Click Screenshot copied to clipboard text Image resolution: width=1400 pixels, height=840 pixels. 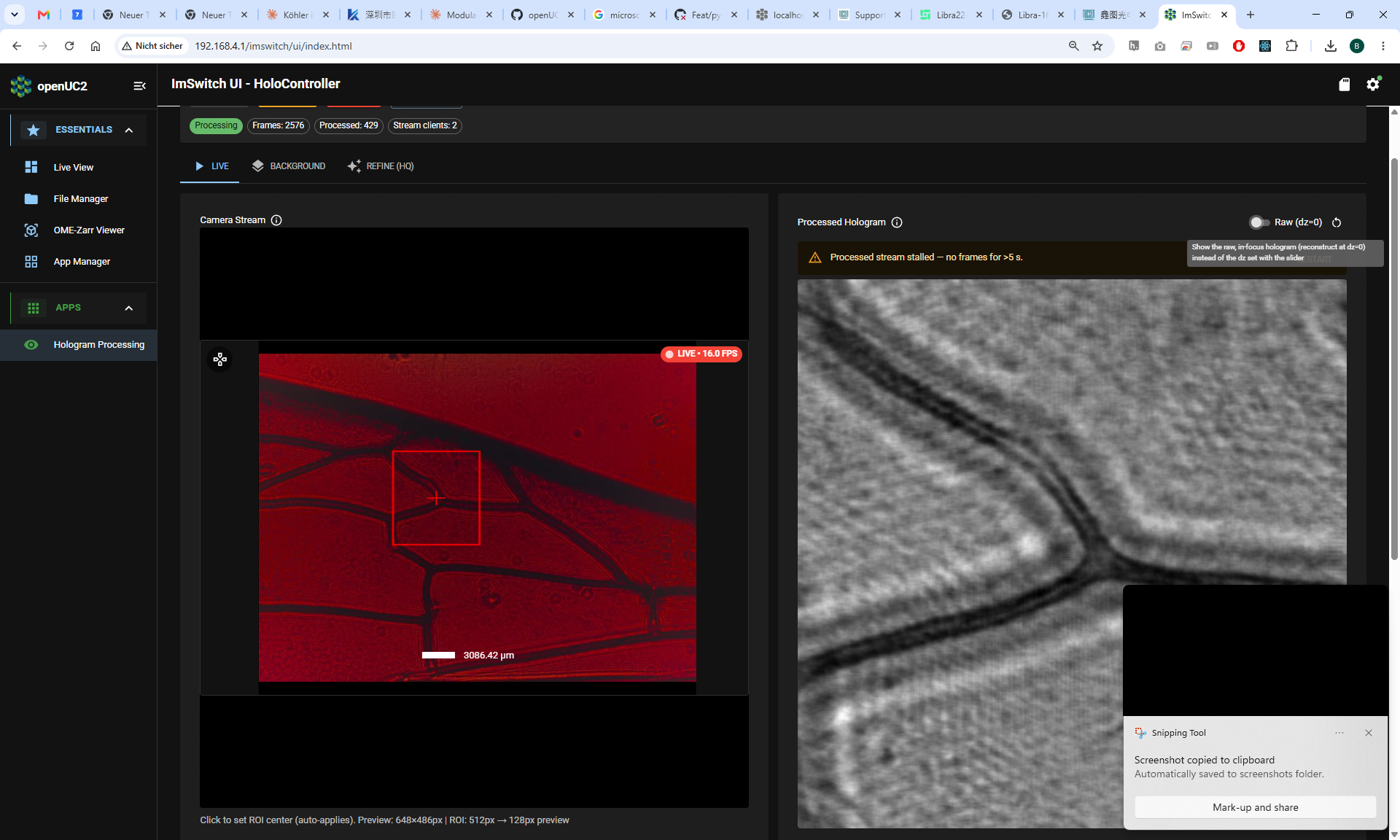click(1205, 760)
